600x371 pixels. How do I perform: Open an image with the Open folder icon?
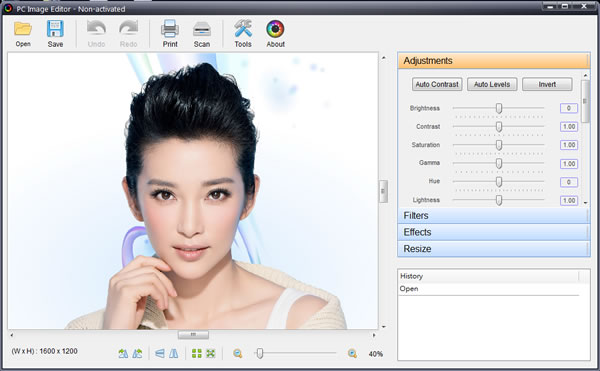[23, 34]
